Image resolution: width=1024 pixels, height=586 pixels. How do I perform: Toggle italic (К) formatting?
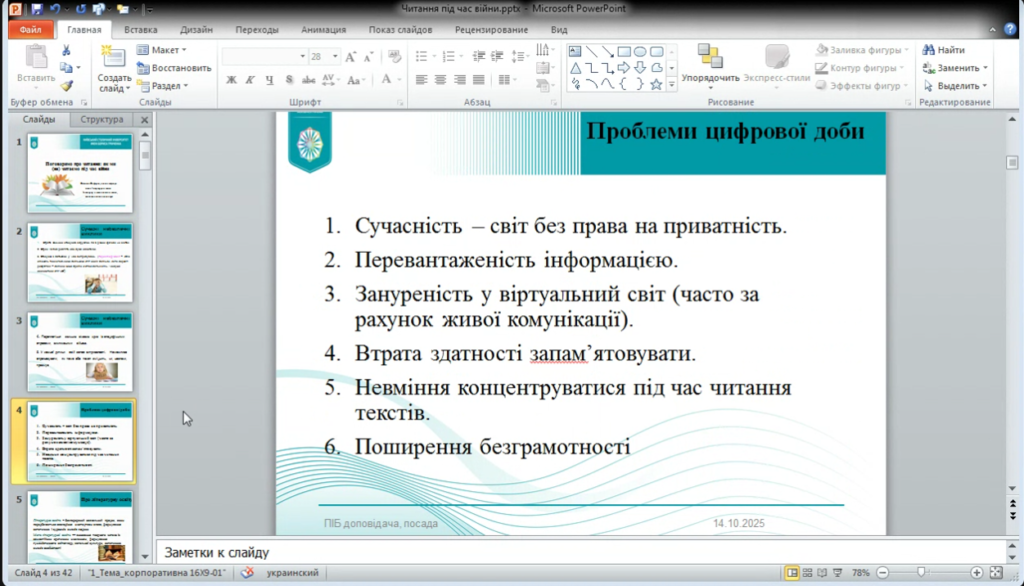tap(250, 80)
